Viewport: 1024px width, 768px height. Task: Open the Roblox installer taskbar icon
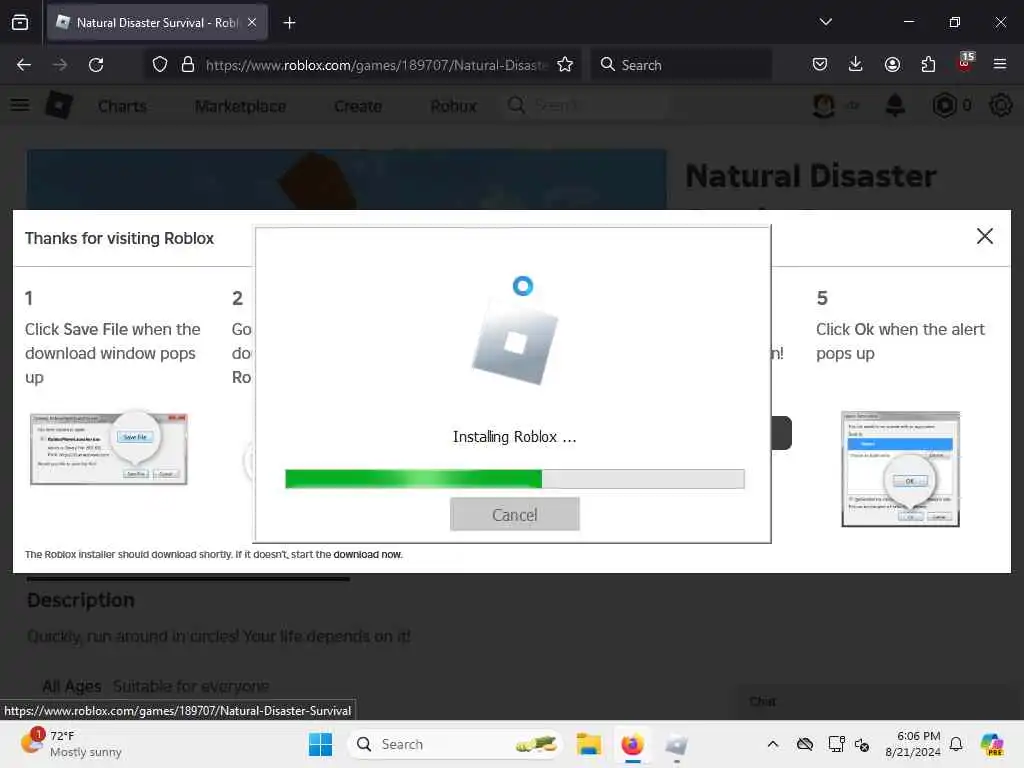pos(676,744)
